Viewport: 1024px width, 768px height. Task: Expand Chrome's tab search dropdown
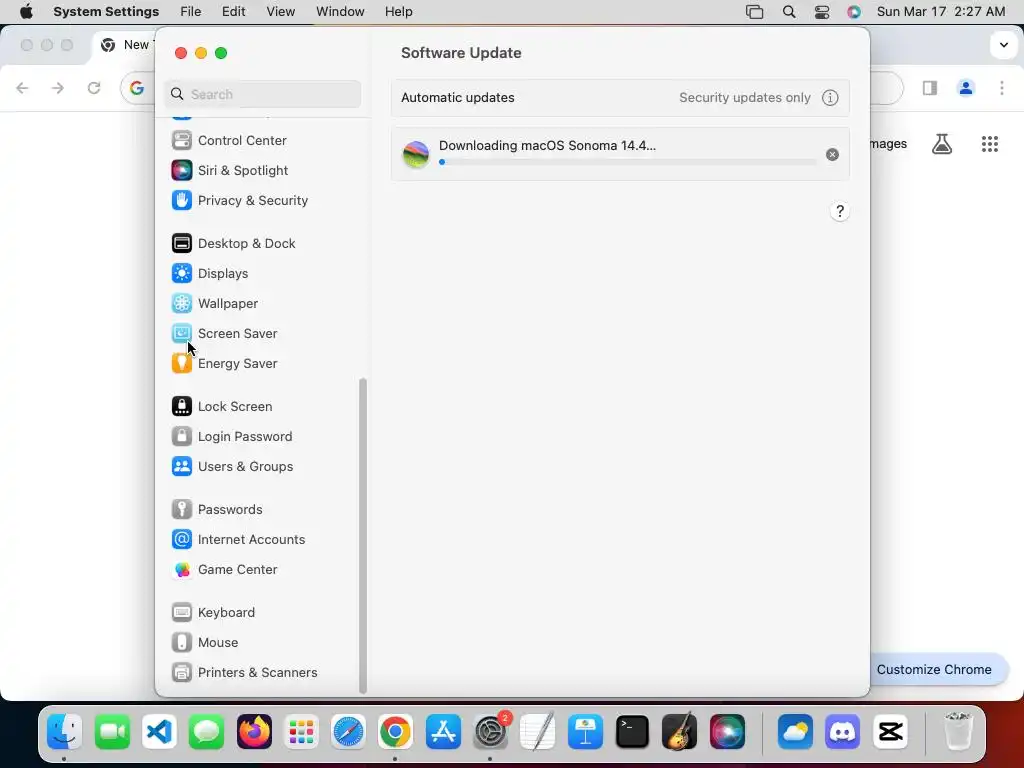pyautogui.click(x=1004, y=45)
